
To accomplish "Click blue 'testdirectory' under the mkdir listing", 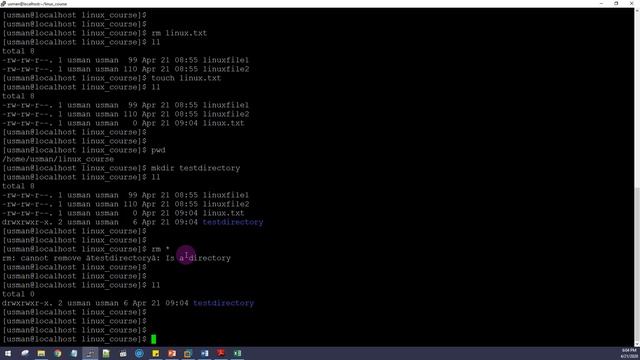I will (233, 222).
